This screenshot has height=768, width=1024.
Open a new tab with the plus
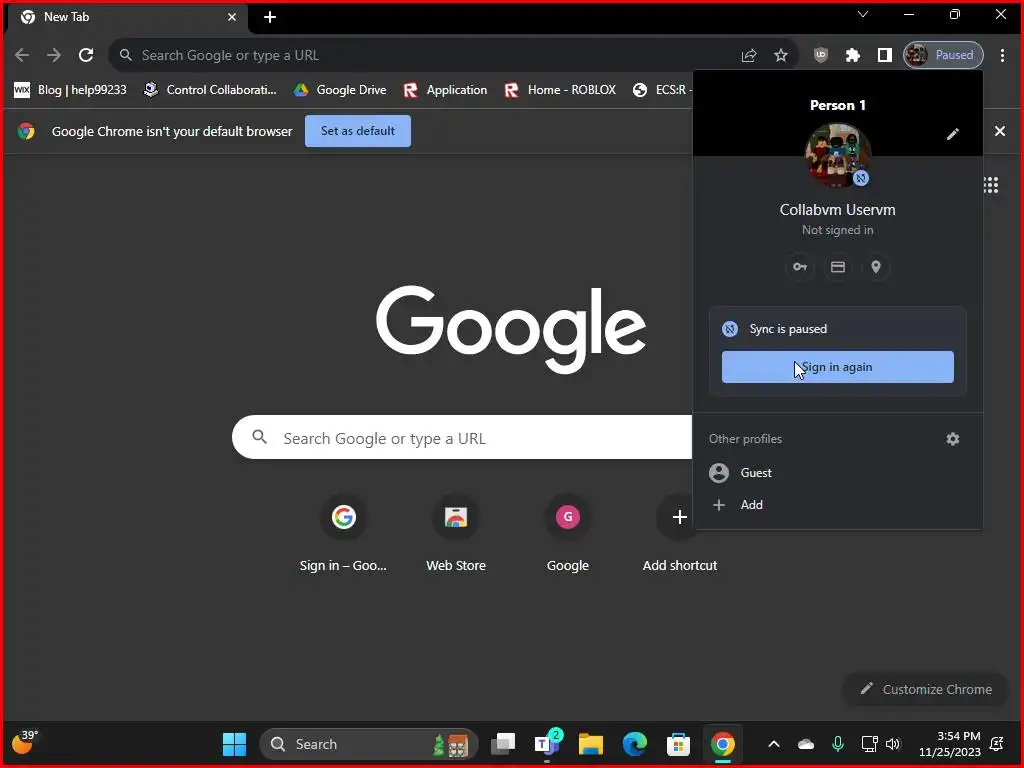click(x=270, y=18)
